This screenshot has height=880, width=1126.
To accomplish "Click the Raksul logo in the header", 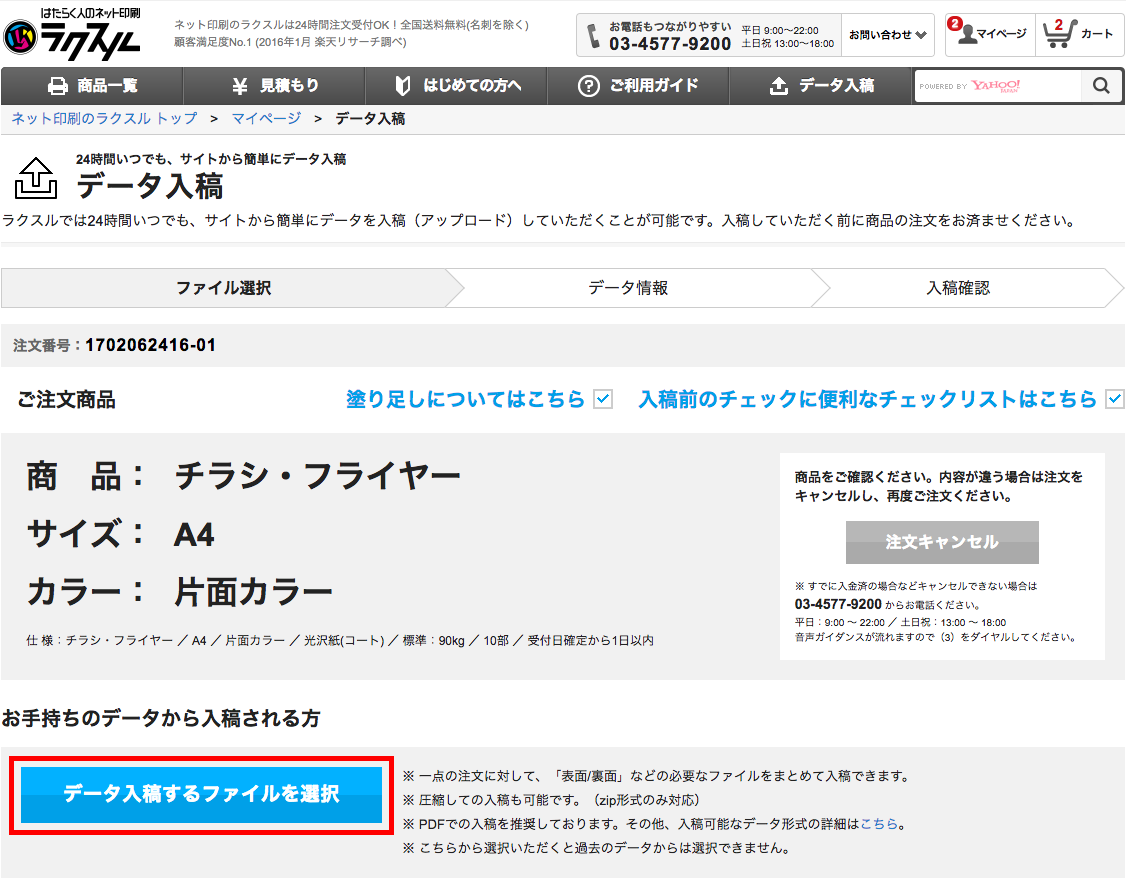I will (x=72, y=34).
